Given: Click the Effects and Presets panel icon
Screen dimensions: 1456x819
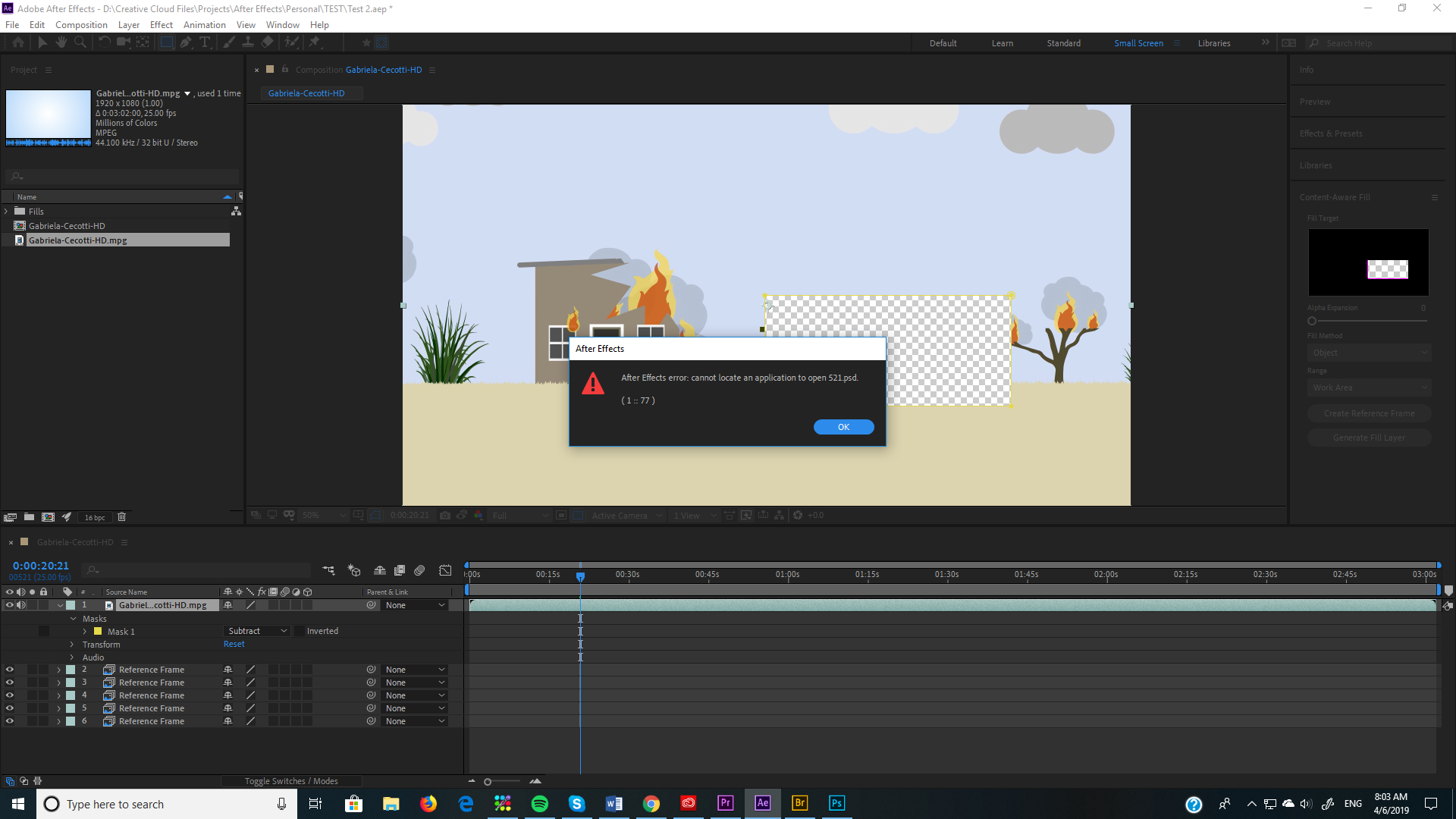Looking at the screenshot, I should (1330, 133).
